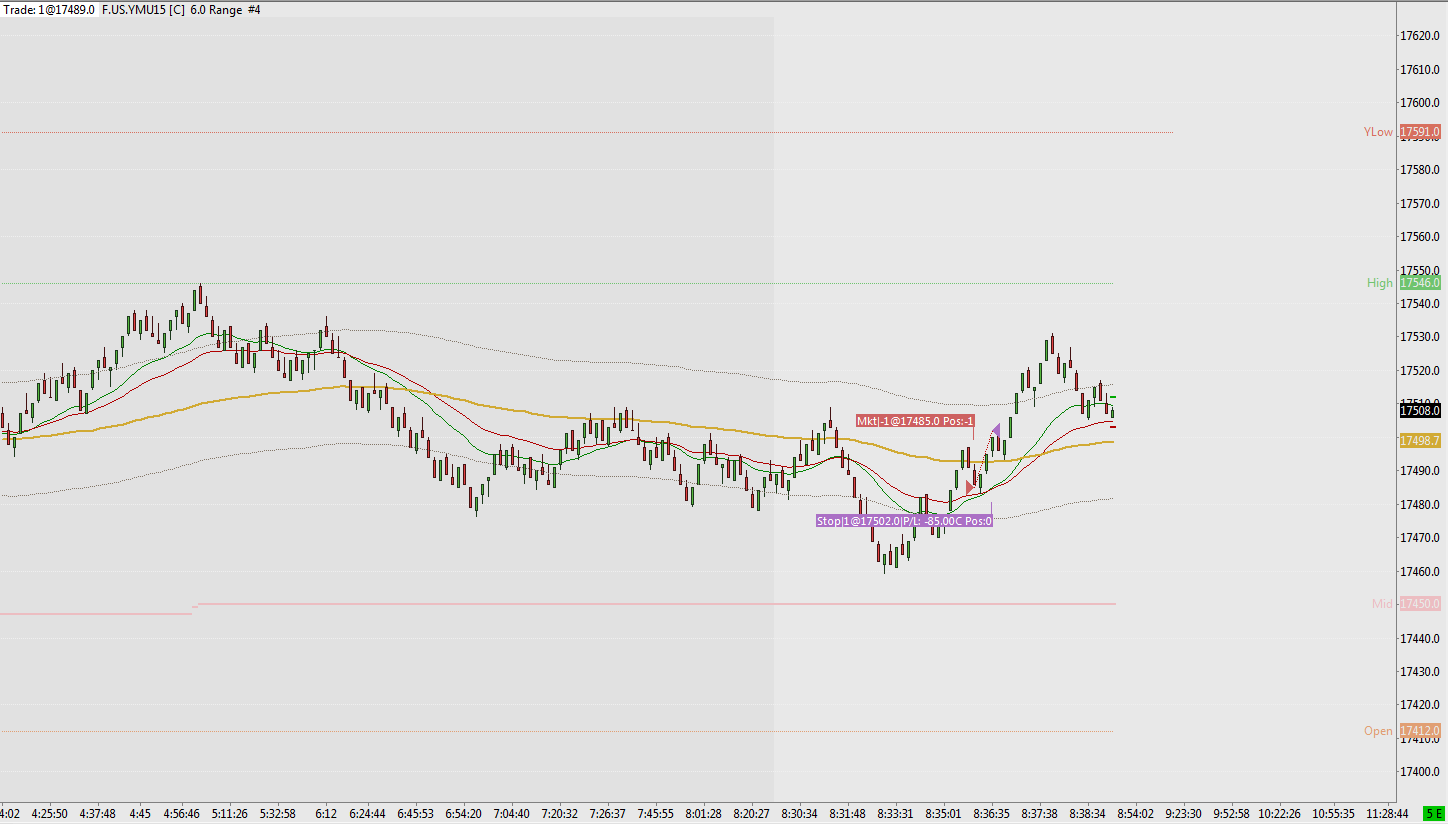The image size is (1448, 824).
Task: Click the Open 17412.0 price tag
Action: (x=1420, y=731)
